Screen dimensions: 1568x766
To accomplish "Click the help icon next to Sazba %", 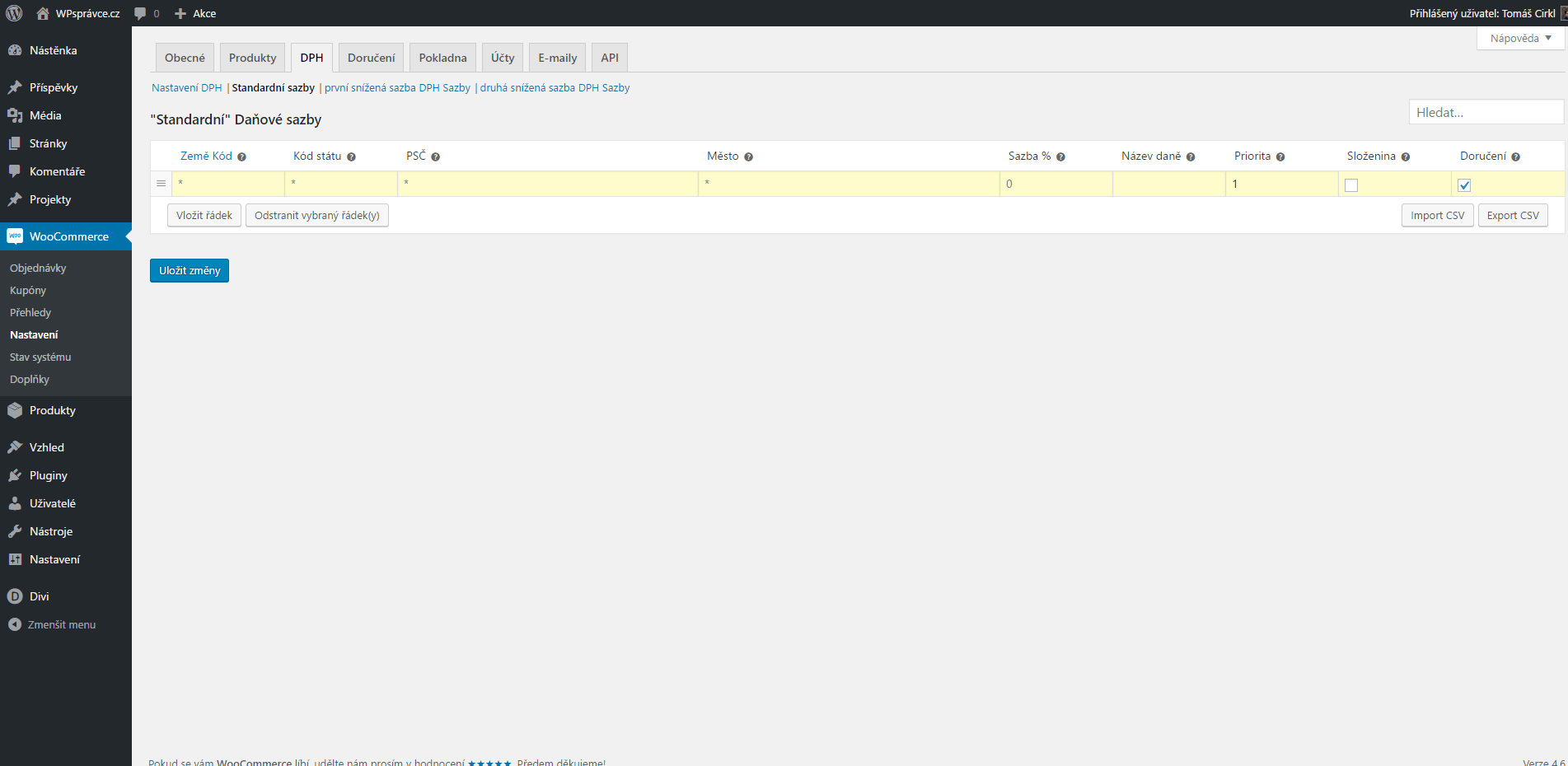I will pos(1060,156).
